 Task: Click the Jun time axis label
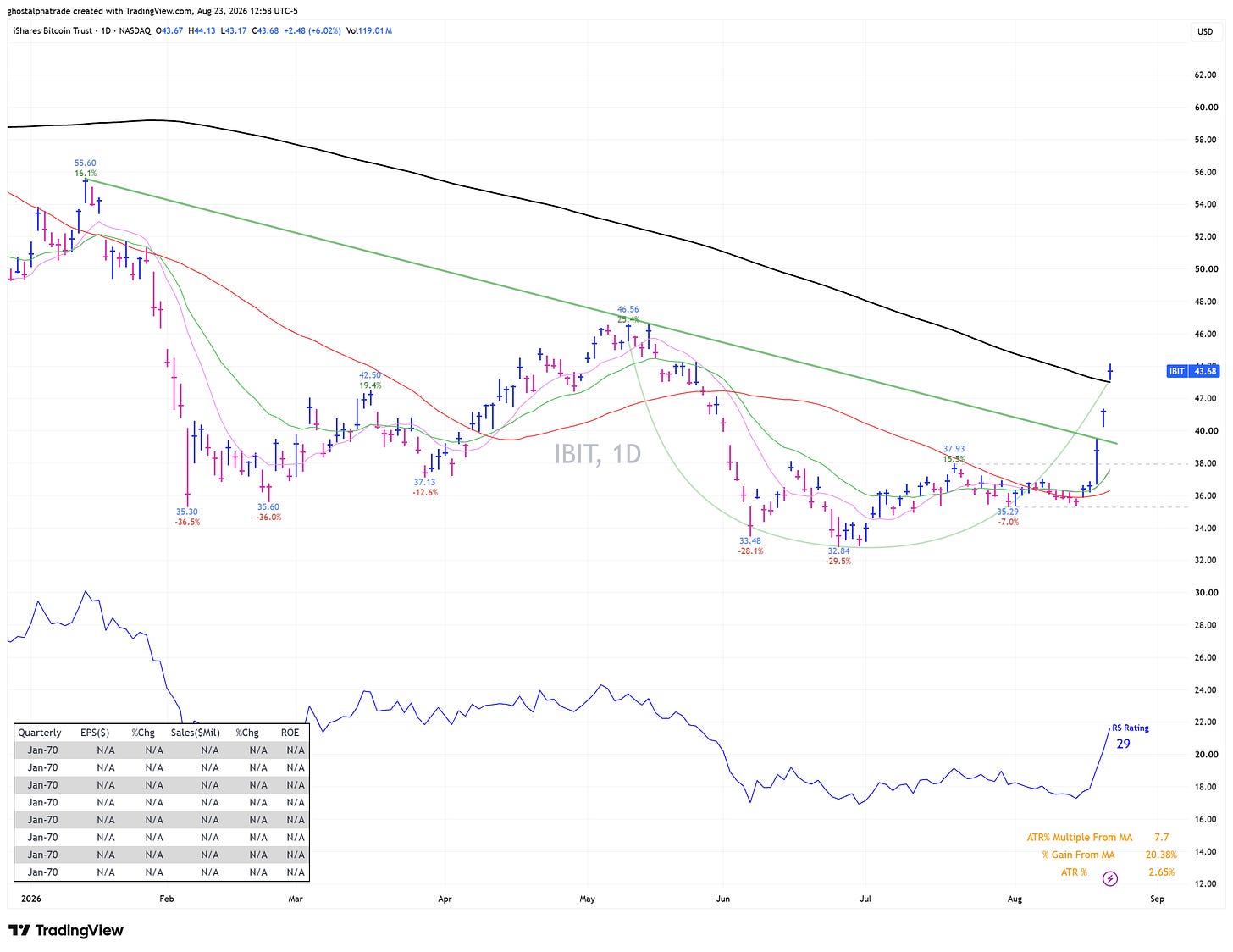(723, 899)
